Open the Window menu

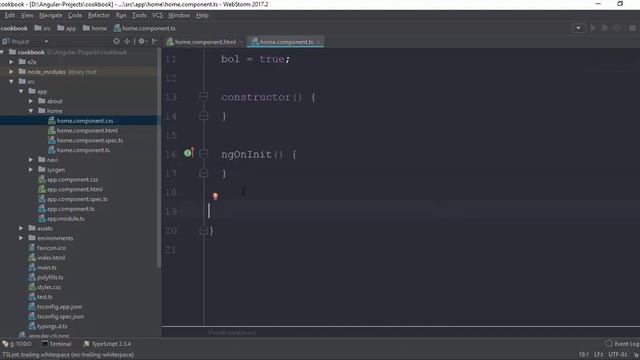point(179,16)
